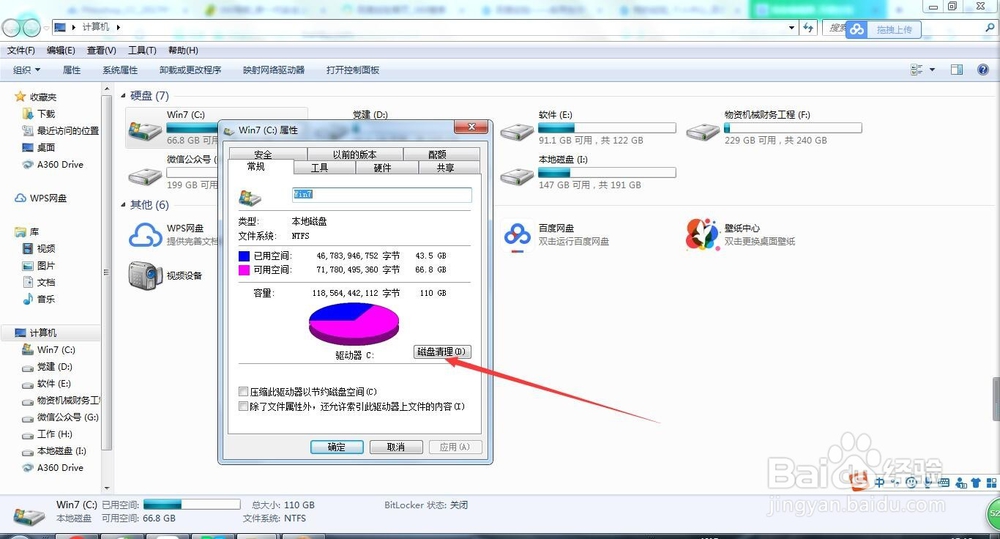This screenshot has height=539, width=1000.
Task: Click the refresh button beside address bar
Action: coord(808,27)
